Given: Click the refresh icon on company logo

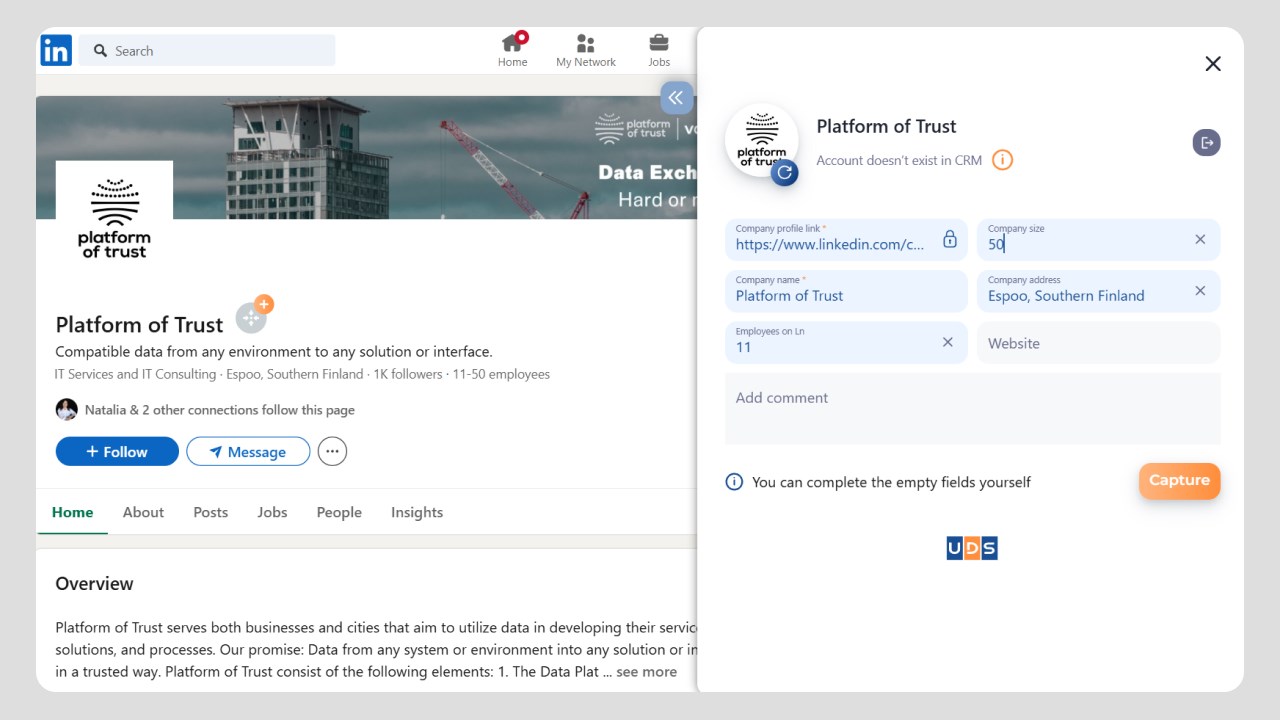Looking at the screenshot, I should [x=784, y=172].
